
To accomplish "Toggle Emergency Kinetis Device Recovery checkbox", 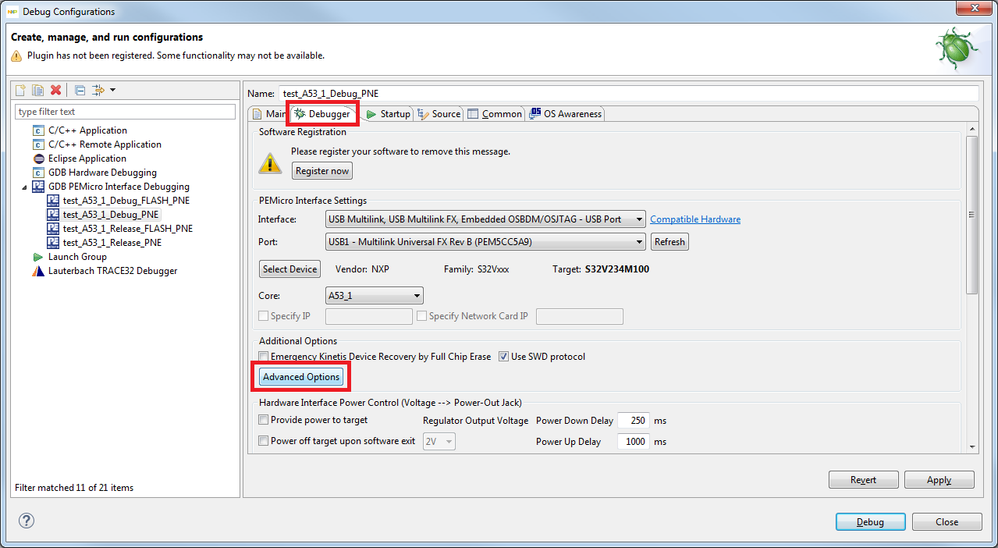I will pyautogui.click(x=263, y=356).
